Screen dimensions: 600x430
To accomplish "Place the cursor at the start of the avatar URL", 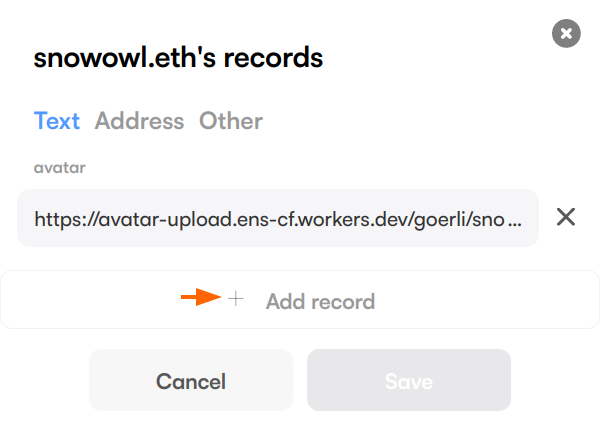I will (x=36, y=218).
